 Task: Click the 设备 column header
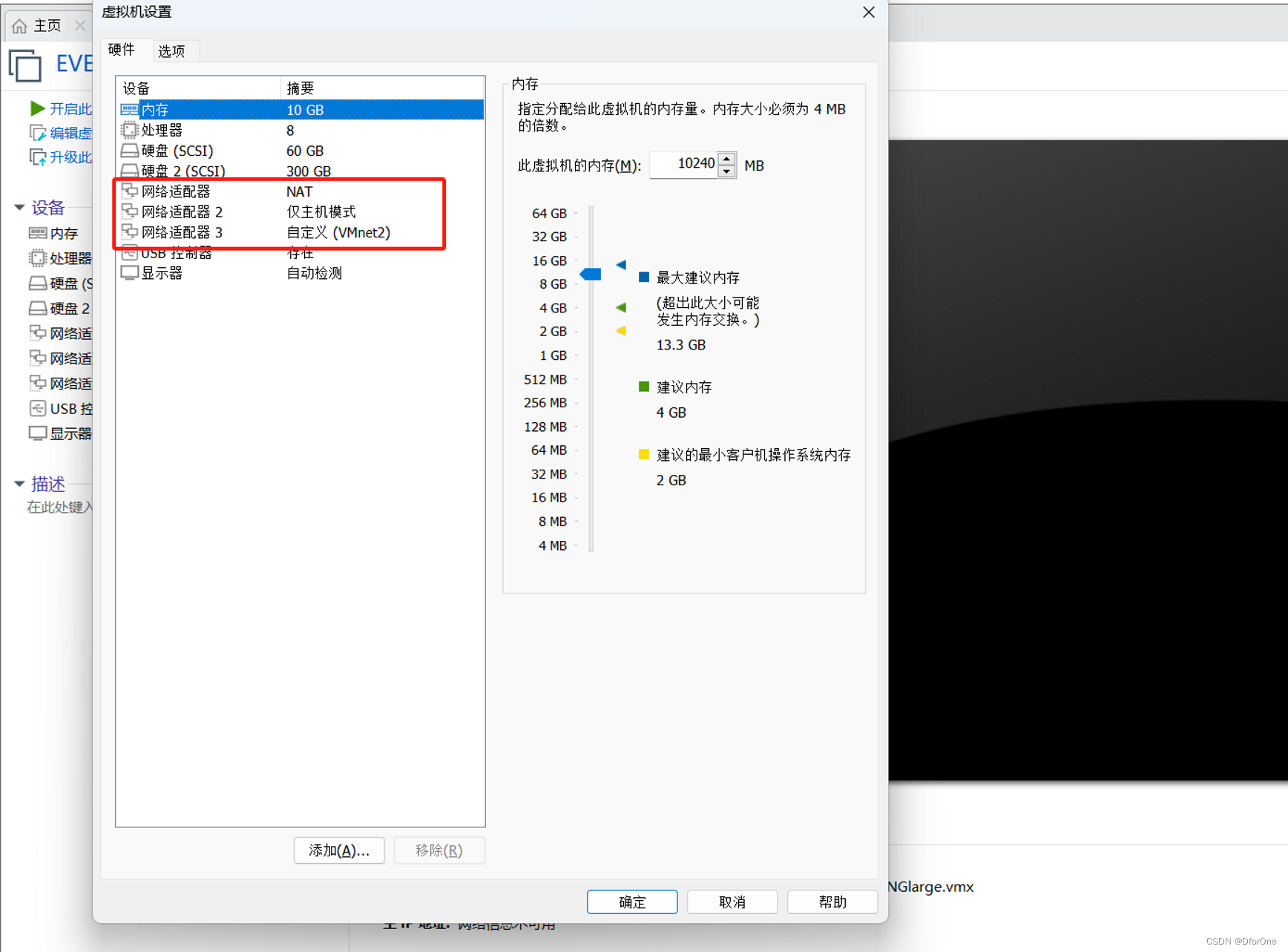(x=198, y=88)
